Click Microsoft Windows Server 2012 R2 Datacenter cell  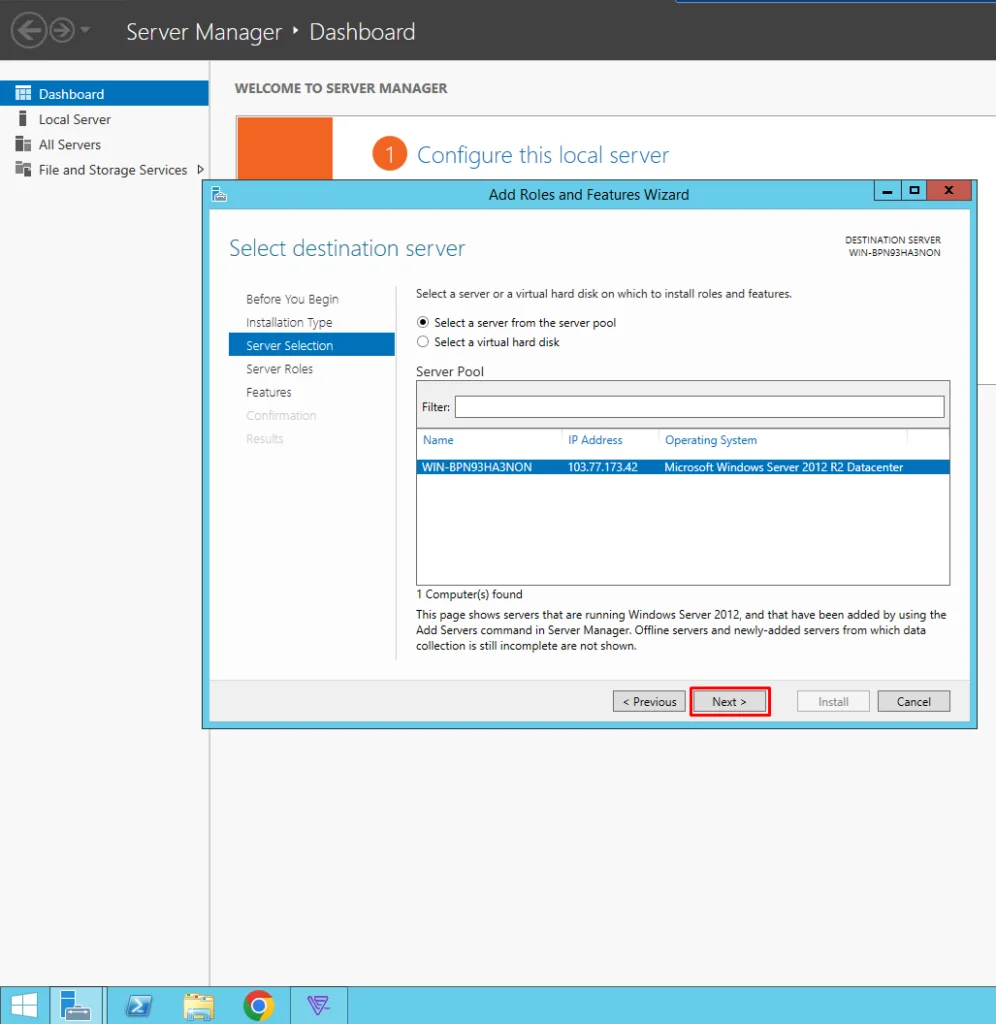[x=783, y=467]
